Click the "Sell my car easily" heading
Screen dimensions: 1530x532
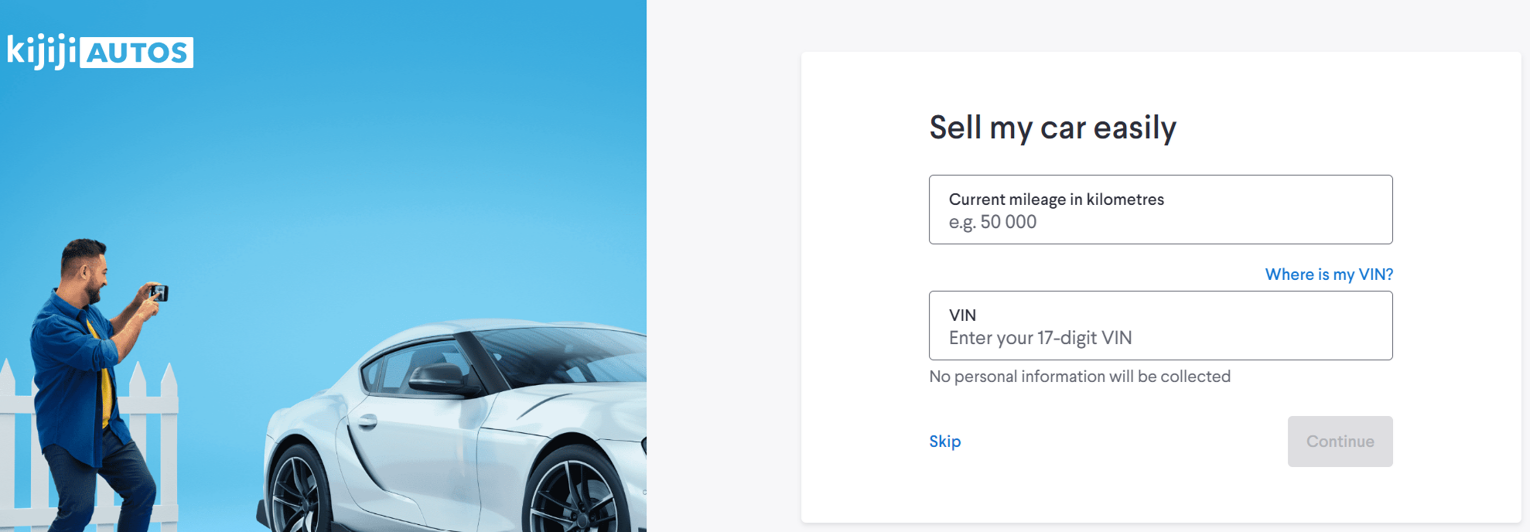(x=1052, y=128)
